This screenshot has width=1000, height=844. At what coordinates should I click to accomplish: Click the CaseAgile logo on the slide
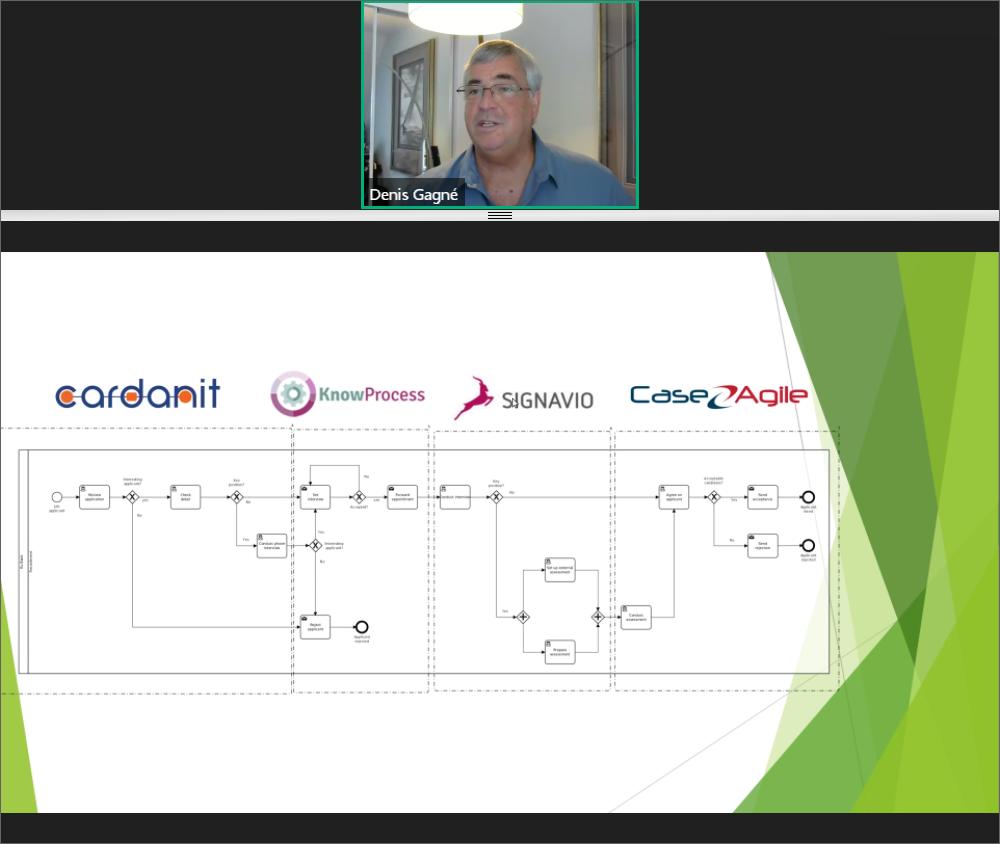(719, 396)
